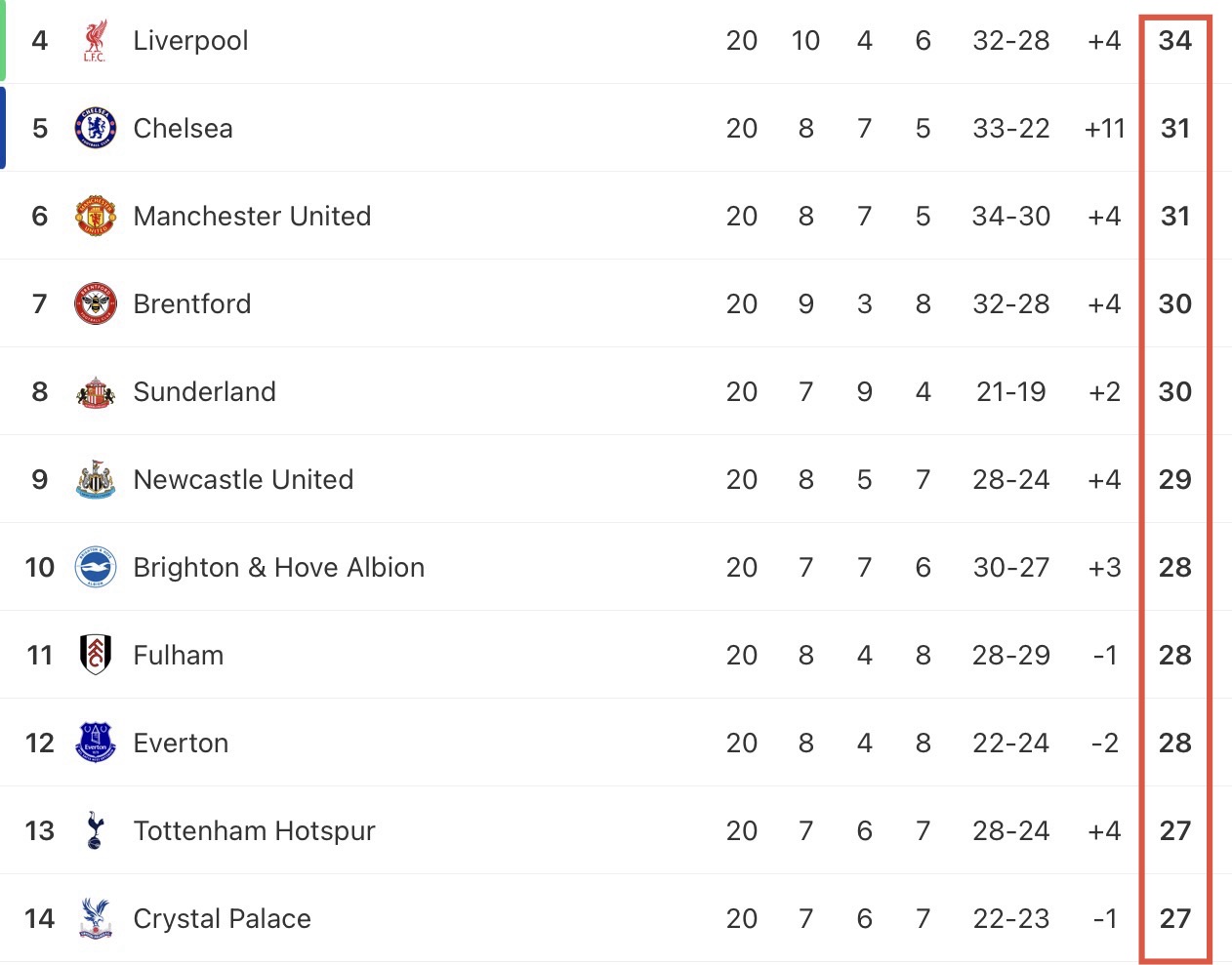Click the Tottenham Hotspur cockerel crest

(95, 830)
